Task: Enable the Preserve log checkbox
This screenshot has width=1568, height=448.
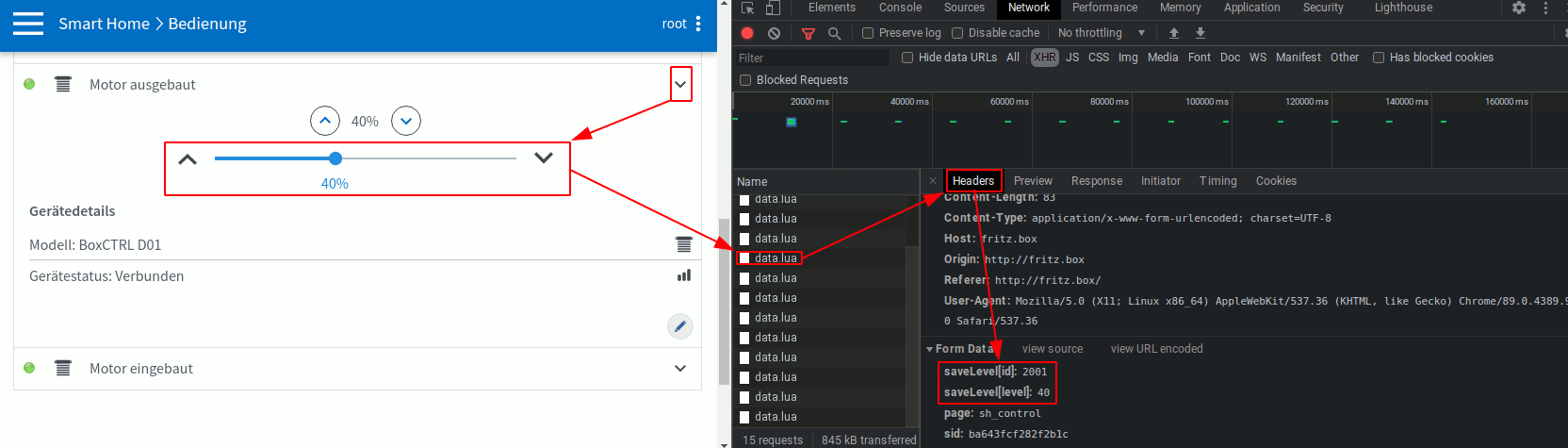Action: coord(868,33)
